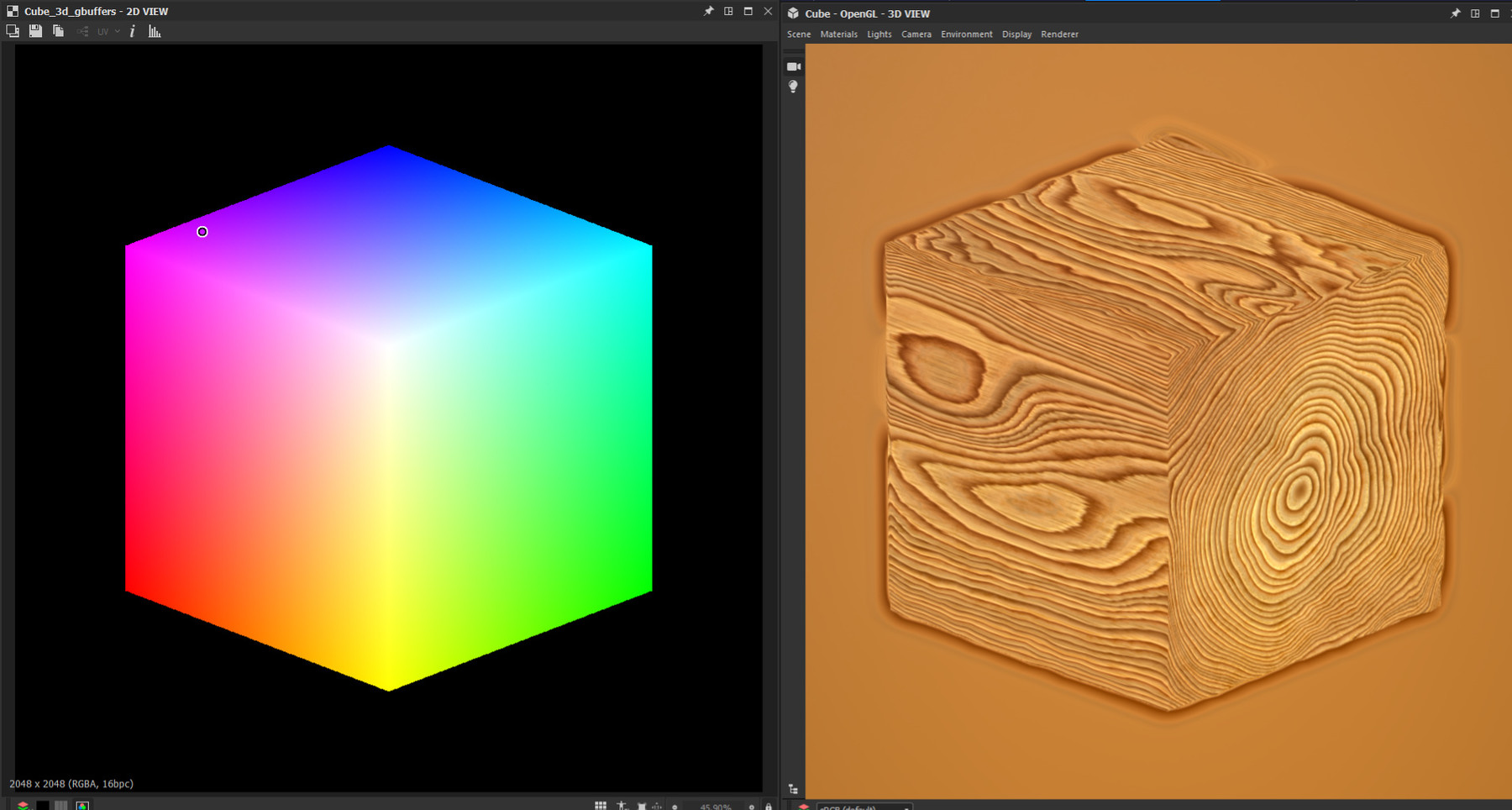The image size is (1512, 810).
Task: Copy the image to clipboard
Action: click(57, 31)
